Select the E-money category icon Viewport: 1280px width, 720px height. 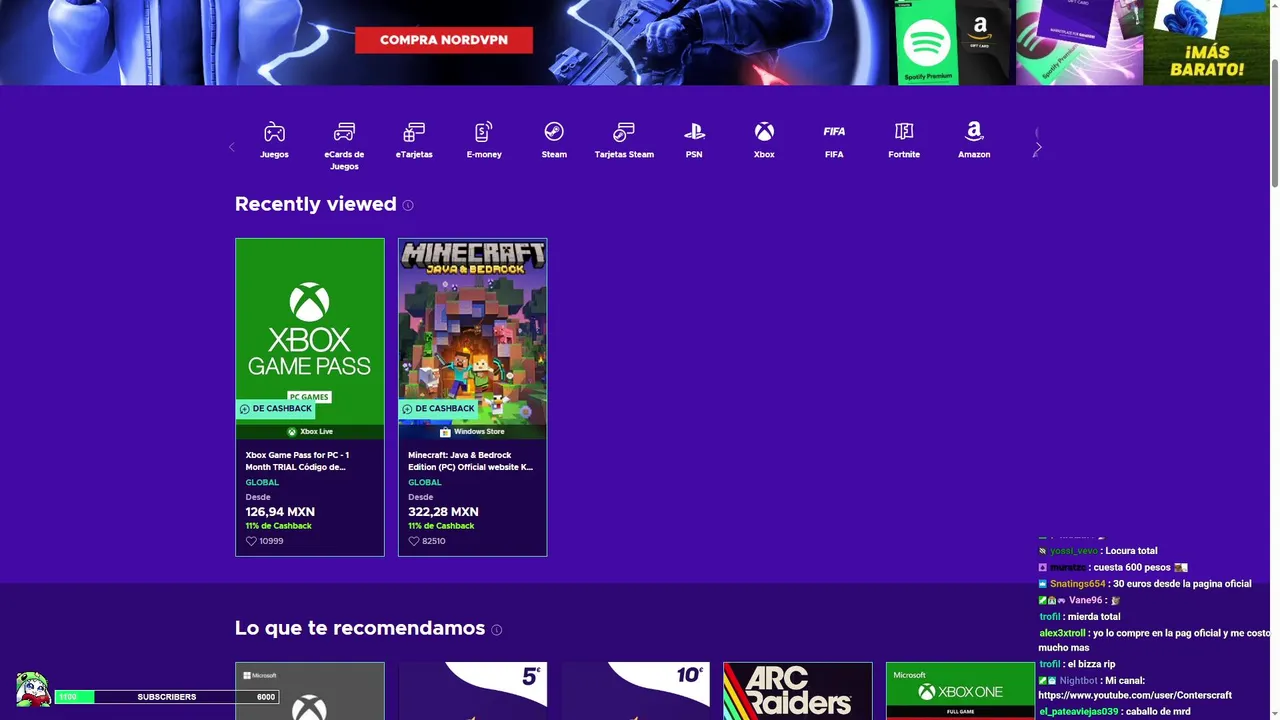click(484, 132)
